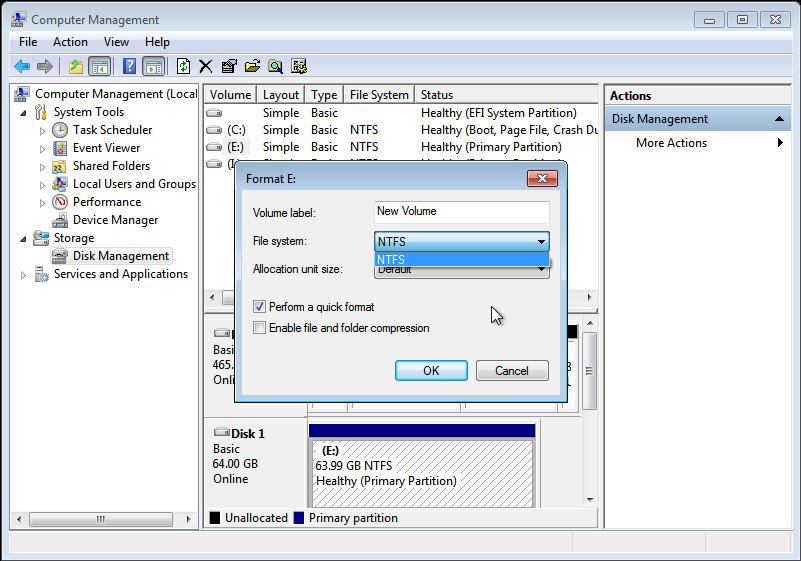Expand the Performance node arrow
Image resolution: width=801 pixels, height=561 pixels.
(x=42, y=203)
